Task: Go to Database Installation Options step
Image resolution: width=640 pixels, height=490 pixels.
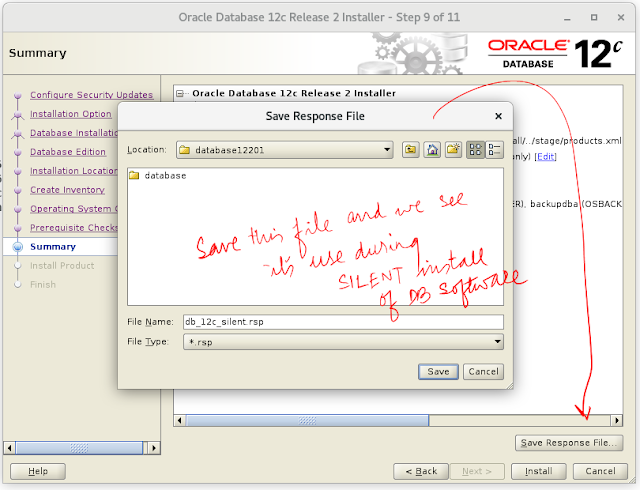Action: (74, 133)
